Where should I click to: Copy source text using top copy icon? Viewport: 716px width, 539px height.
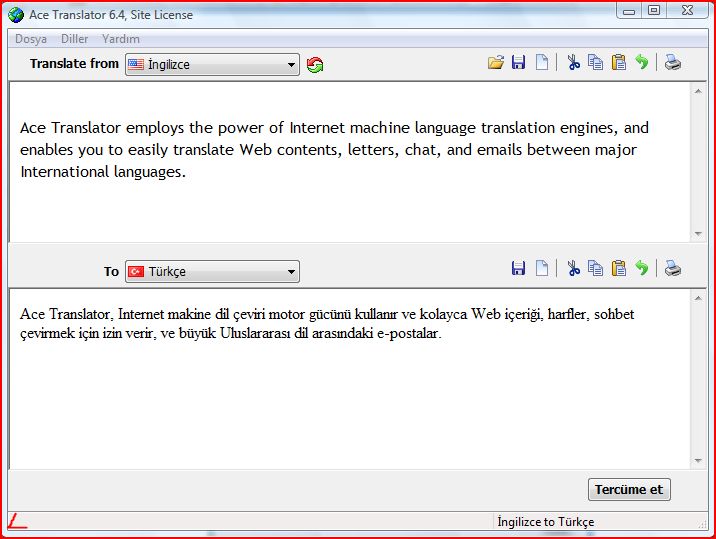coord(596,63)
